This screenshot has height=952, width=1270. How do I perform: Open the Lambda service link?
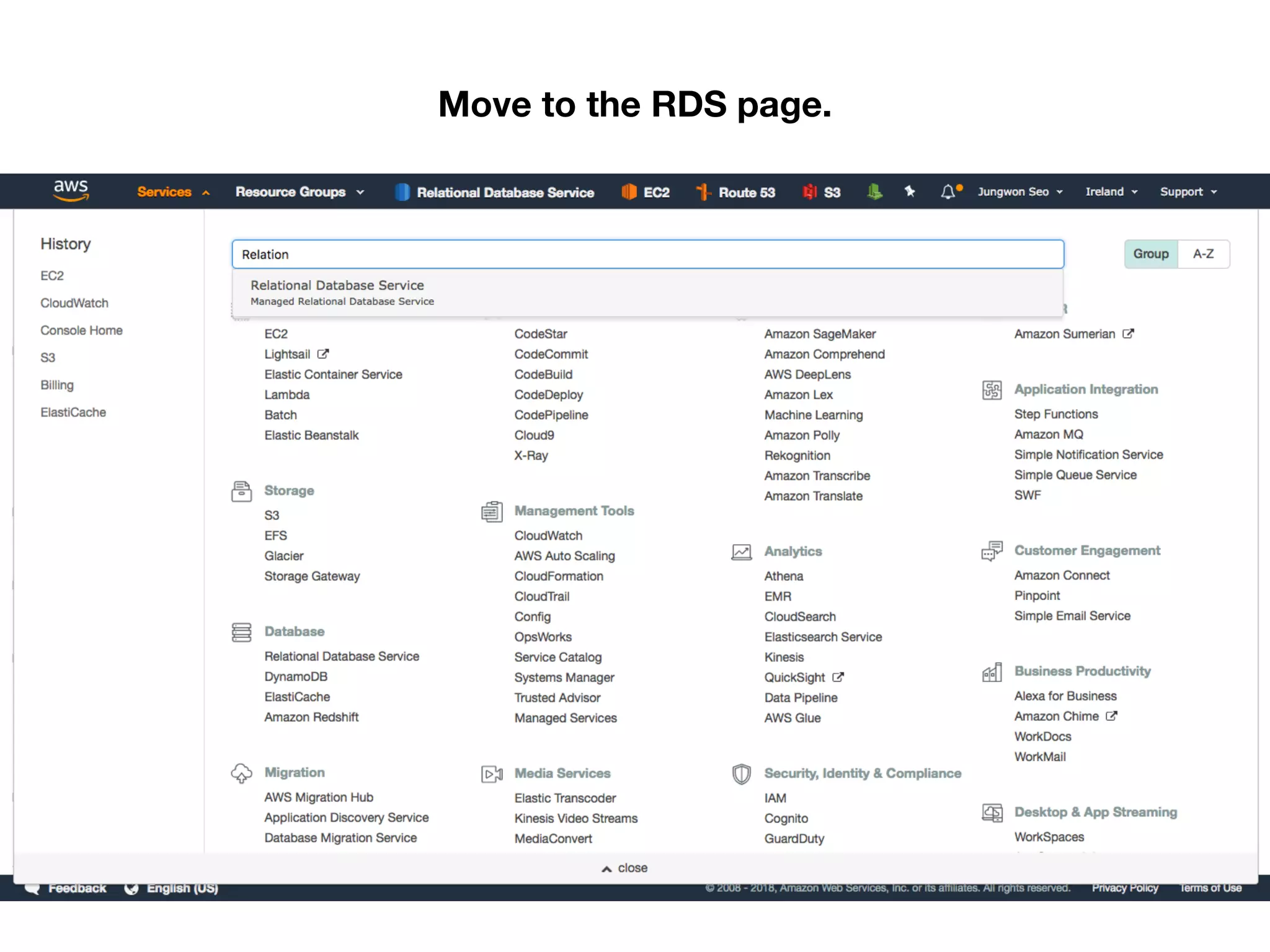(286, 395)
